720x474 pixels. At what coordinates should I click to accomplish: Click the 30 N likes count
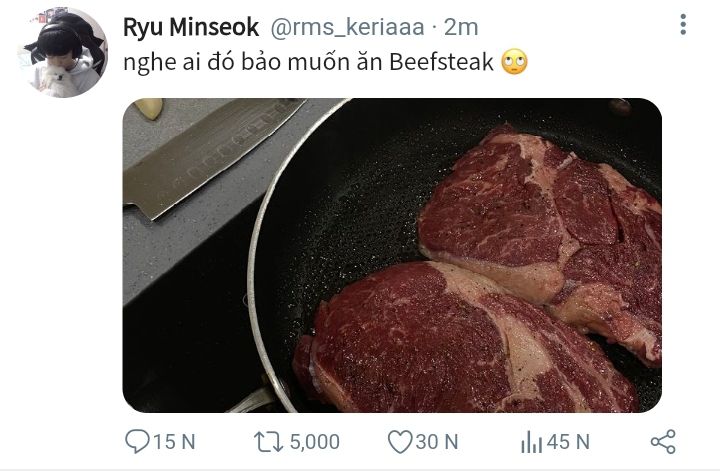(437, 441)
